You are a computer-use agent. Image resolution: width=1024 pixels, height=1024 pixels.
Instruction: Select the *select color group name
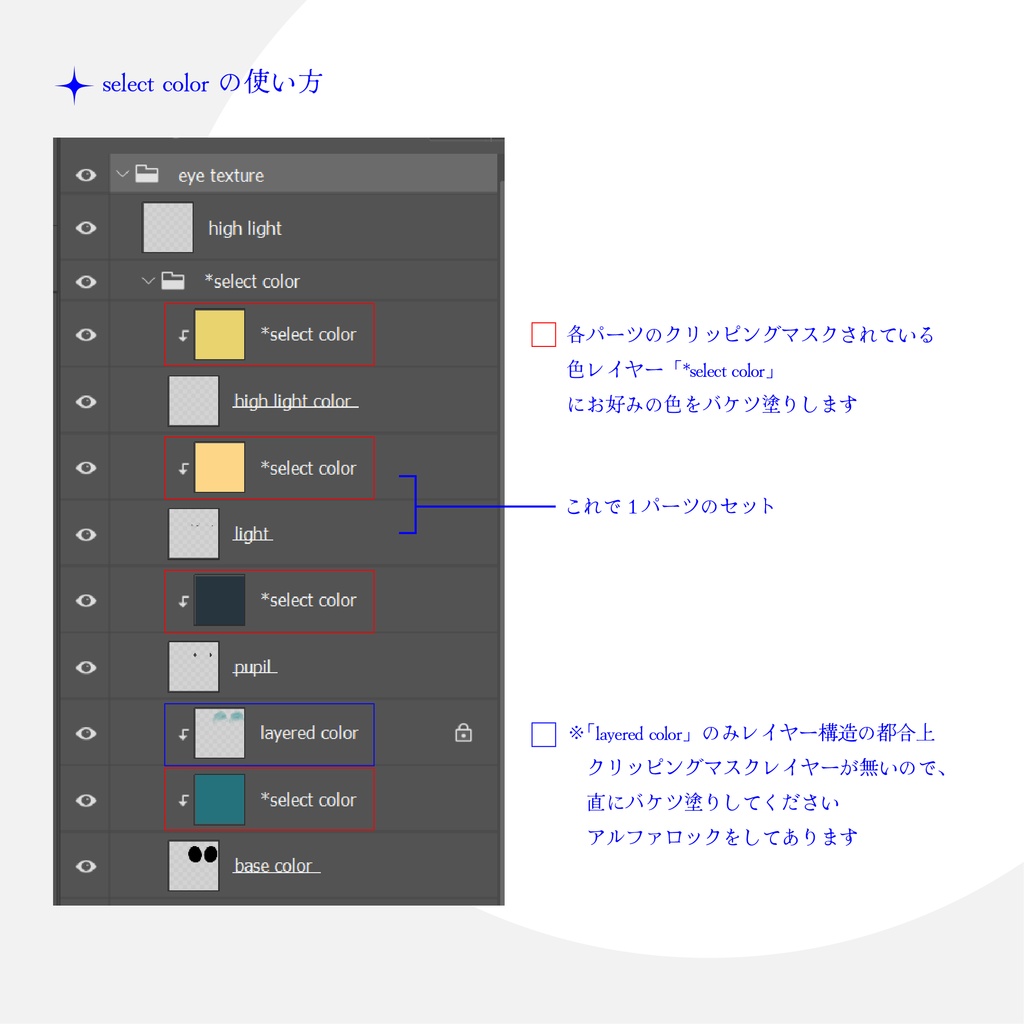tap(252, 281)
